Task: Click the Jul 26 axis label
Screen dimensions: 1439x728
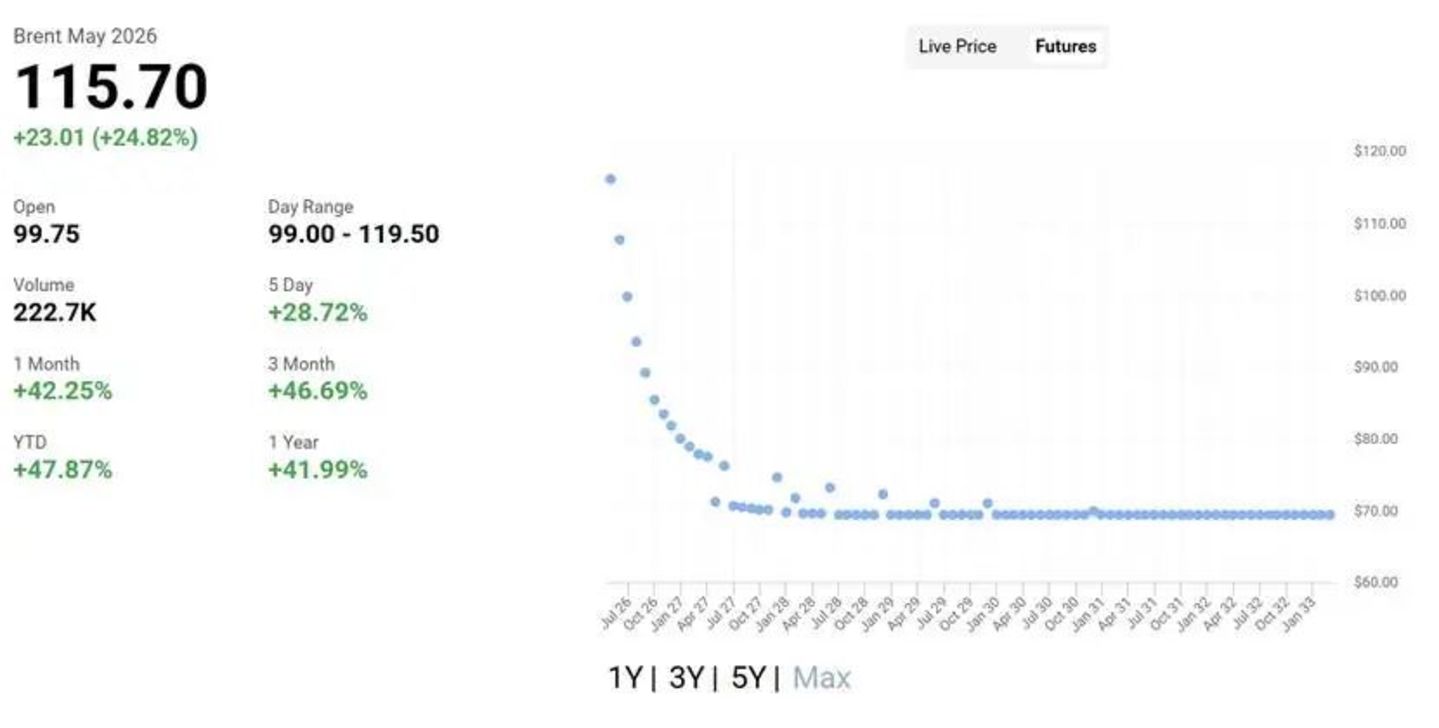Action: click(x=616, y=611)
